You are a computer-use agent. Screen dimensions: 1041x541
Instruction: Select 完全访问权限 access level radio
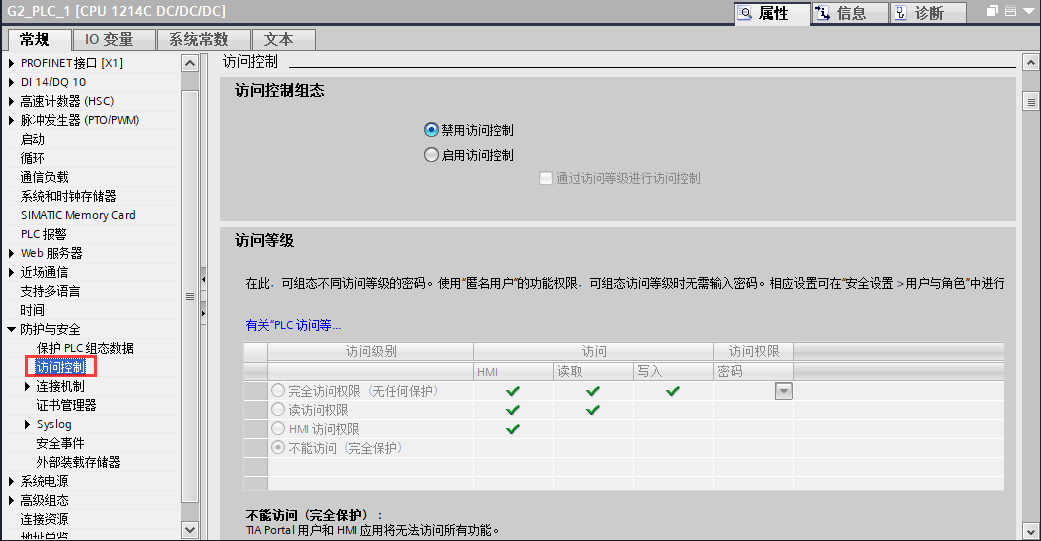[278, 391]
